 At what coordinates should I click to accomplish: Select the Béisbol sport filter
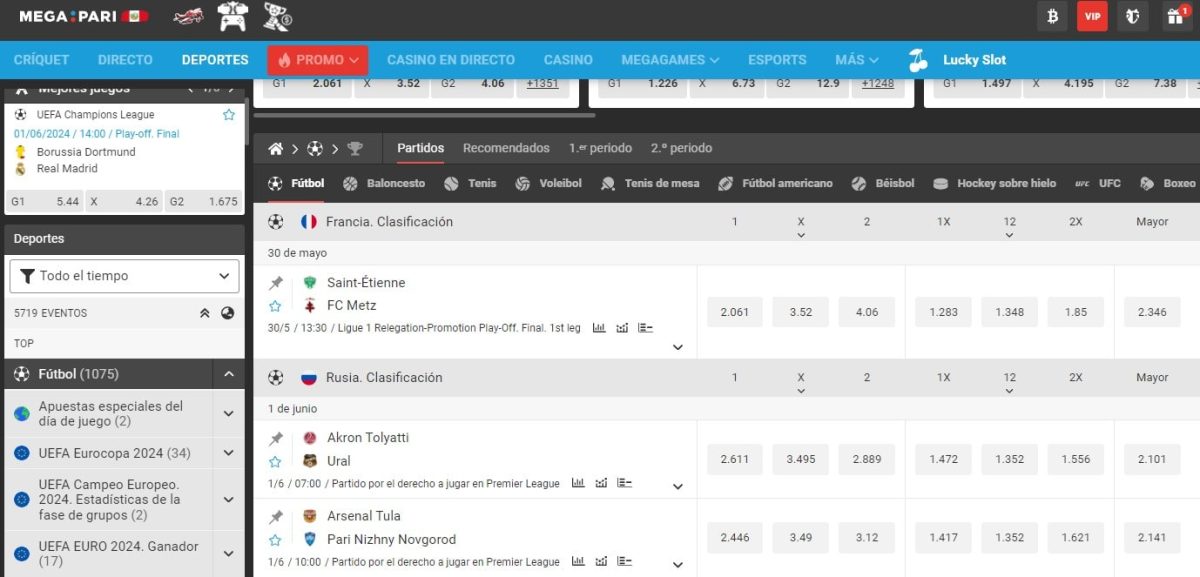click(883, 184)
